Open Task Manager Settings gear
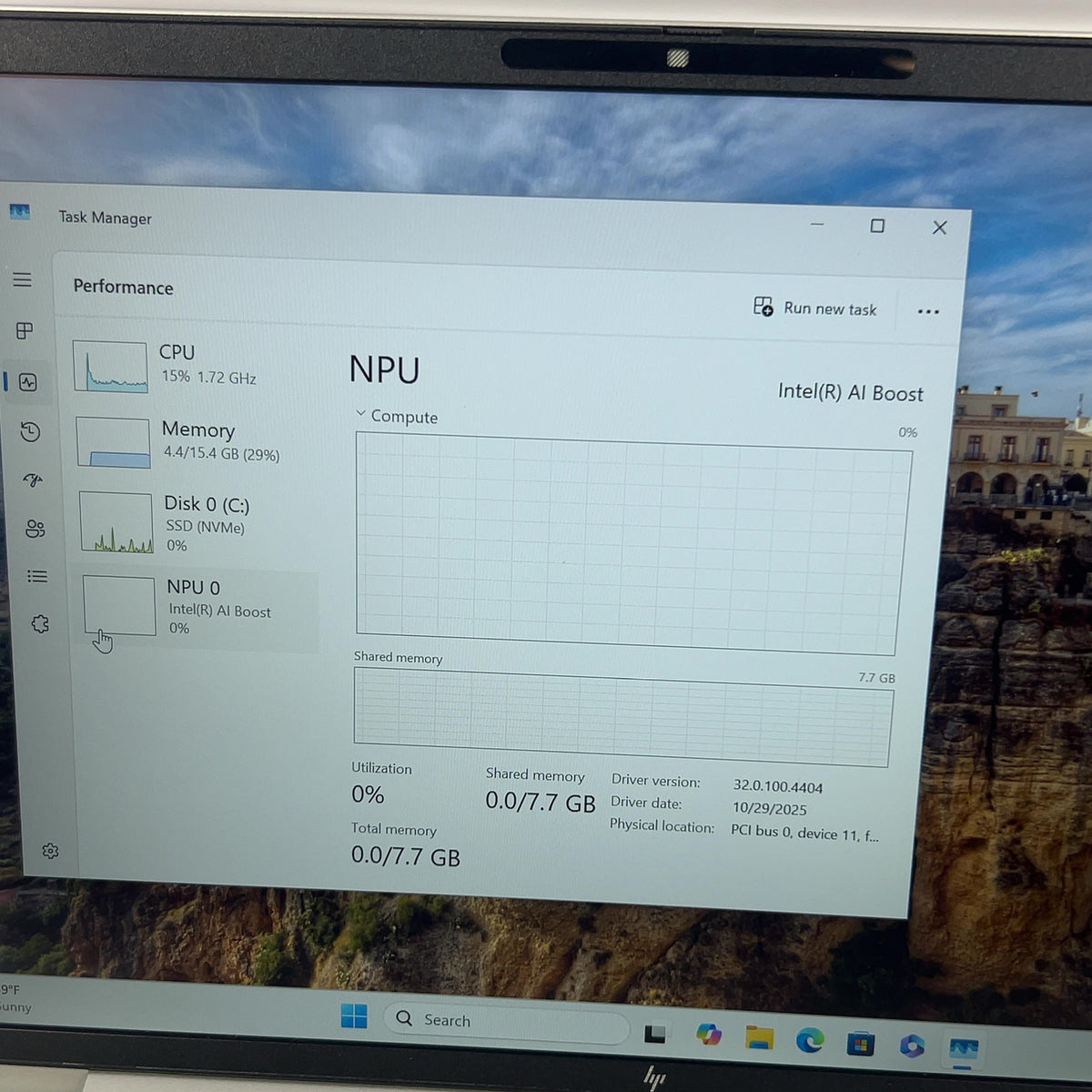The image size is (1092, 1092). pyautogui.click(x=50, y=851)
